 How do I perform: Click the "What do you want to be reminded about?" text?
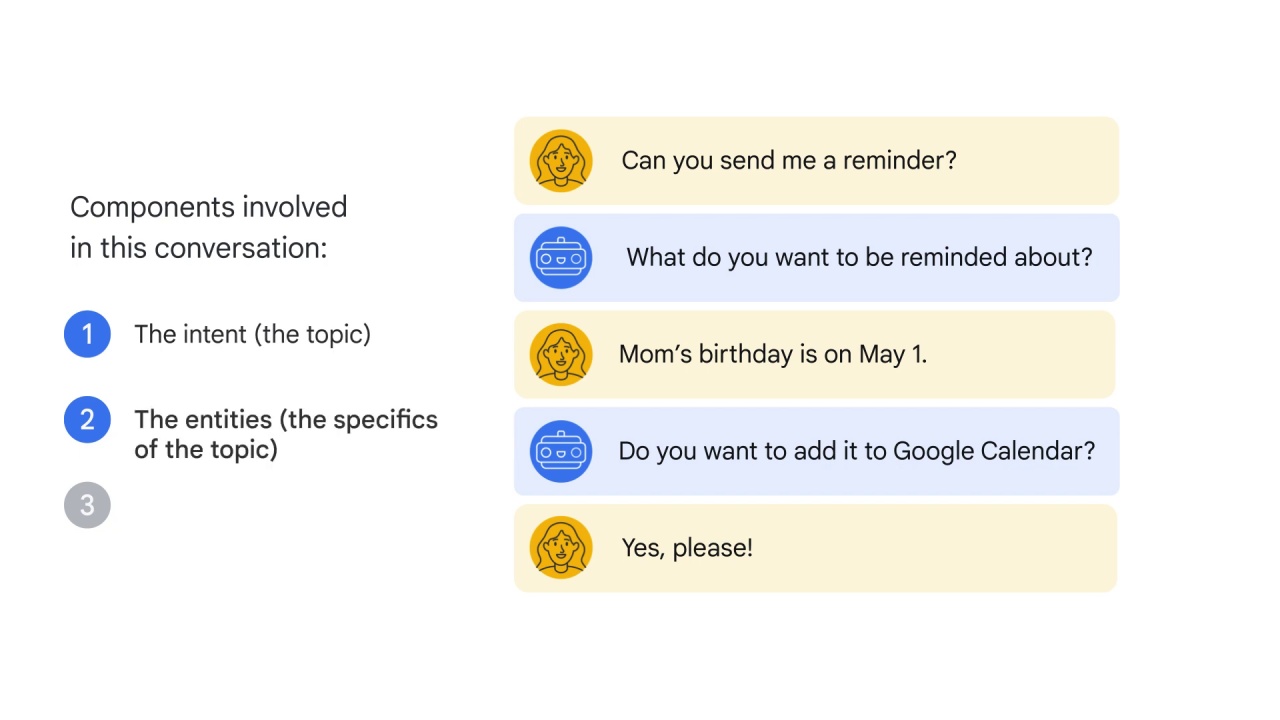coord(859,257)
